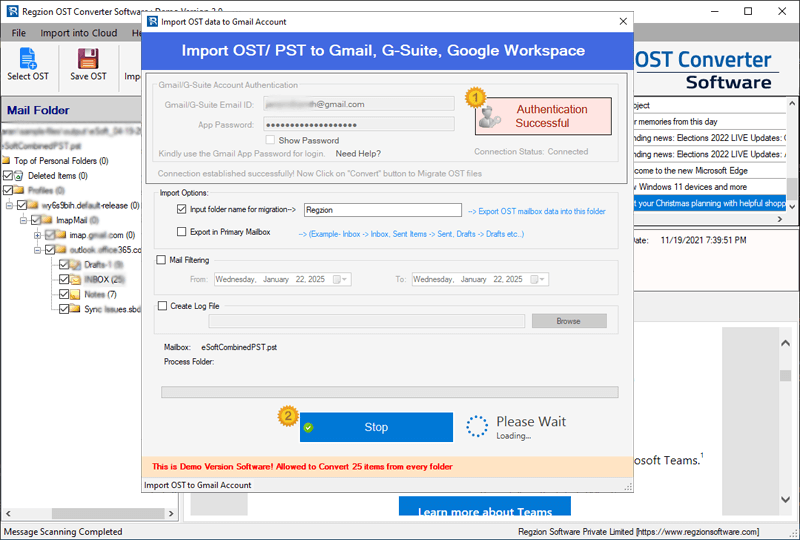The width and height of the screenshot is (800, 540).
Task: Click the Top of Personal Folders icon
Action: click(7, 160)
